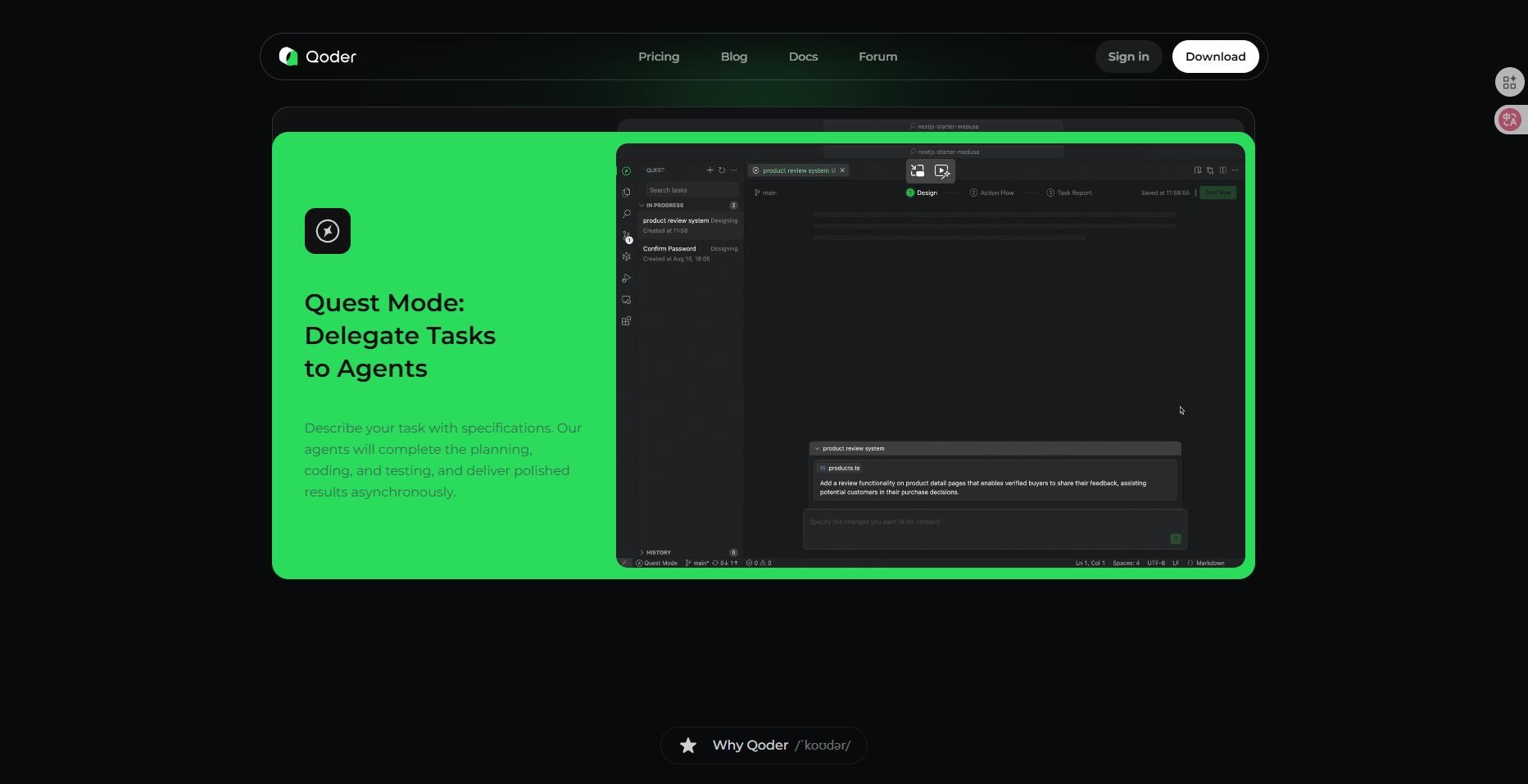Click the star icon beside Why Qoder
The height and width of the screenshot is (784, 1528).
click(688, 745)
